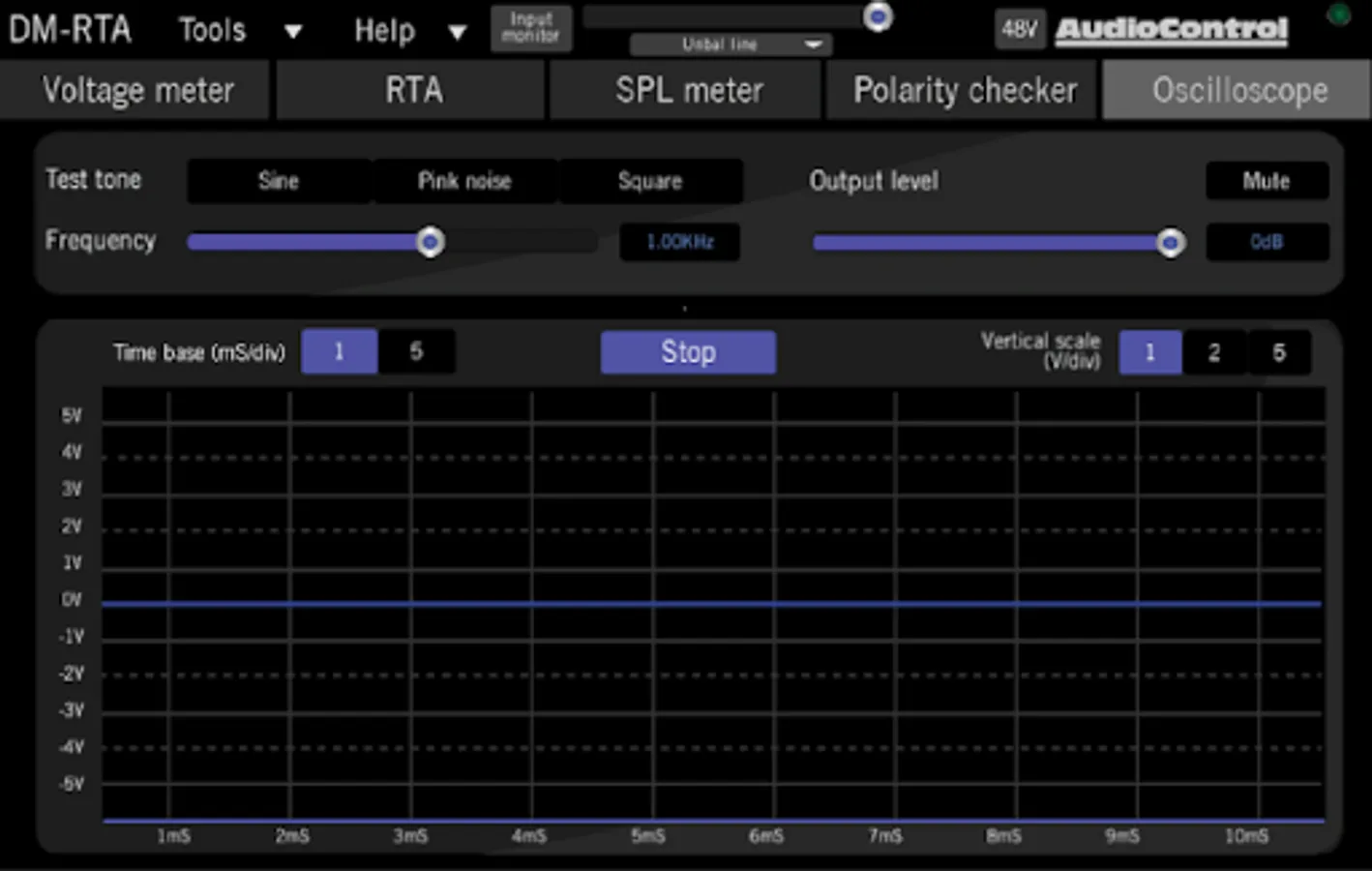Click the 10mS time axis label

point(1246,836)
